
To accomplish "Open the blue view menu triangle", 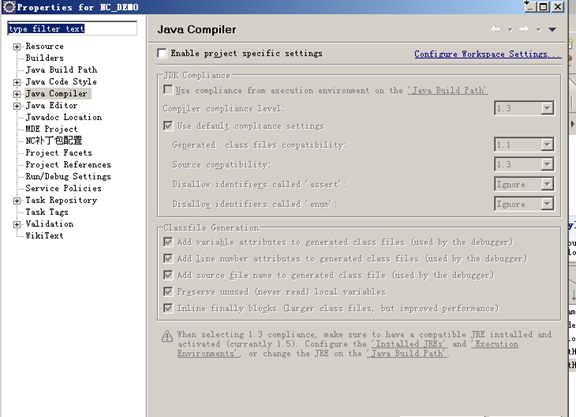I will coord(552,29).
